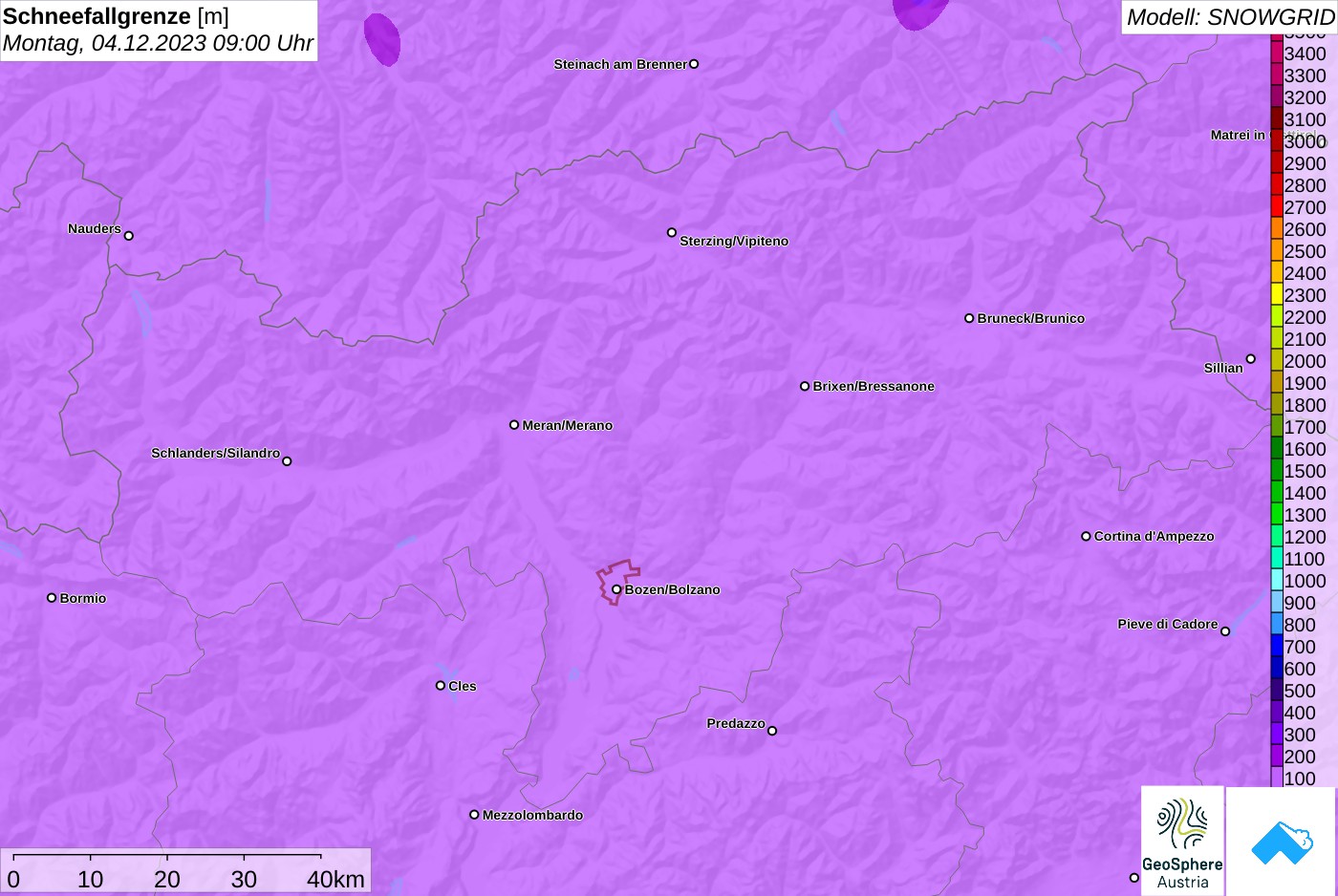Click the Brixen/Bressanone marker dot
The height and width of the screenshot is (896, 1338).
tap(805, 386)
